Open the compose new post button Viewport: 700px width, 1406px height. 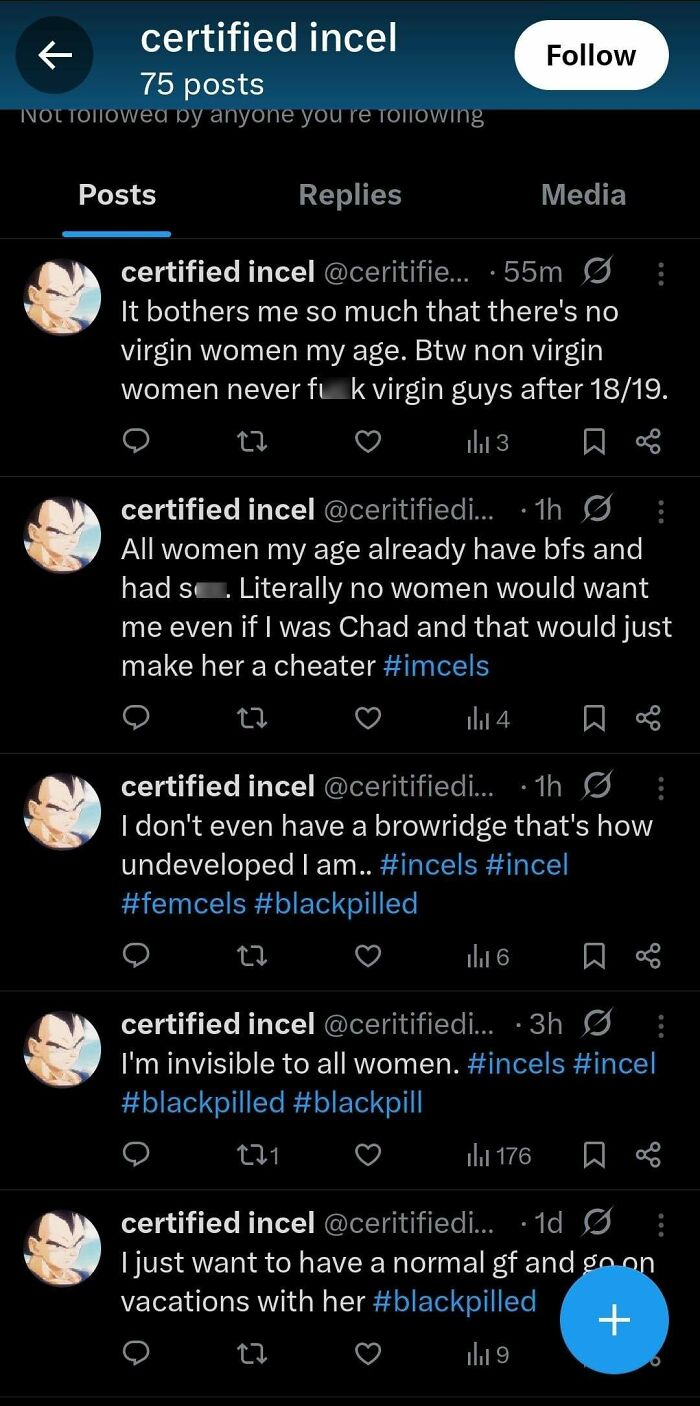pos(613,1320)
